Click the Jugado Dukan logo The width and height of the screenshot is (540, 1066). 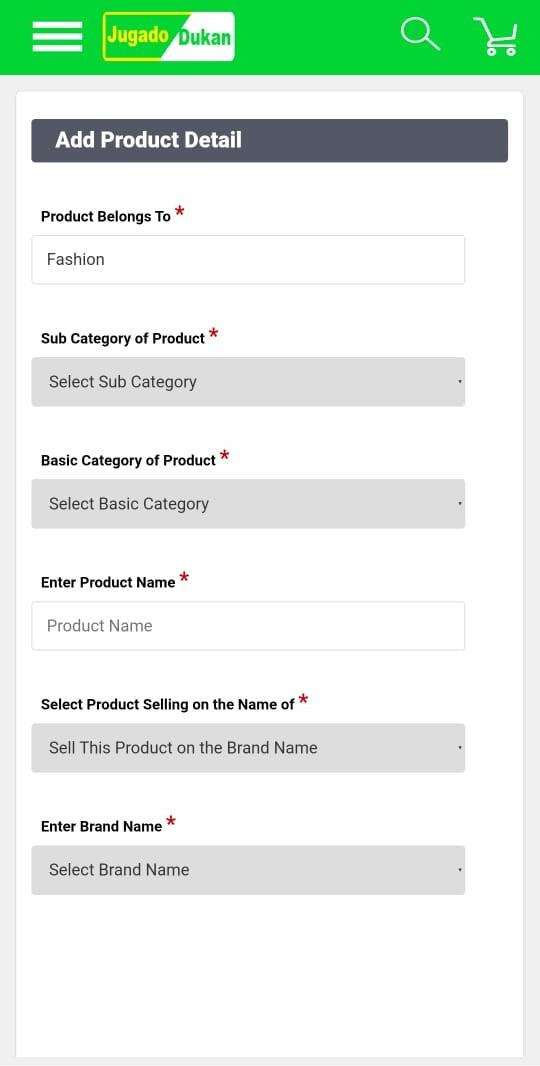[x=169, y=36]
